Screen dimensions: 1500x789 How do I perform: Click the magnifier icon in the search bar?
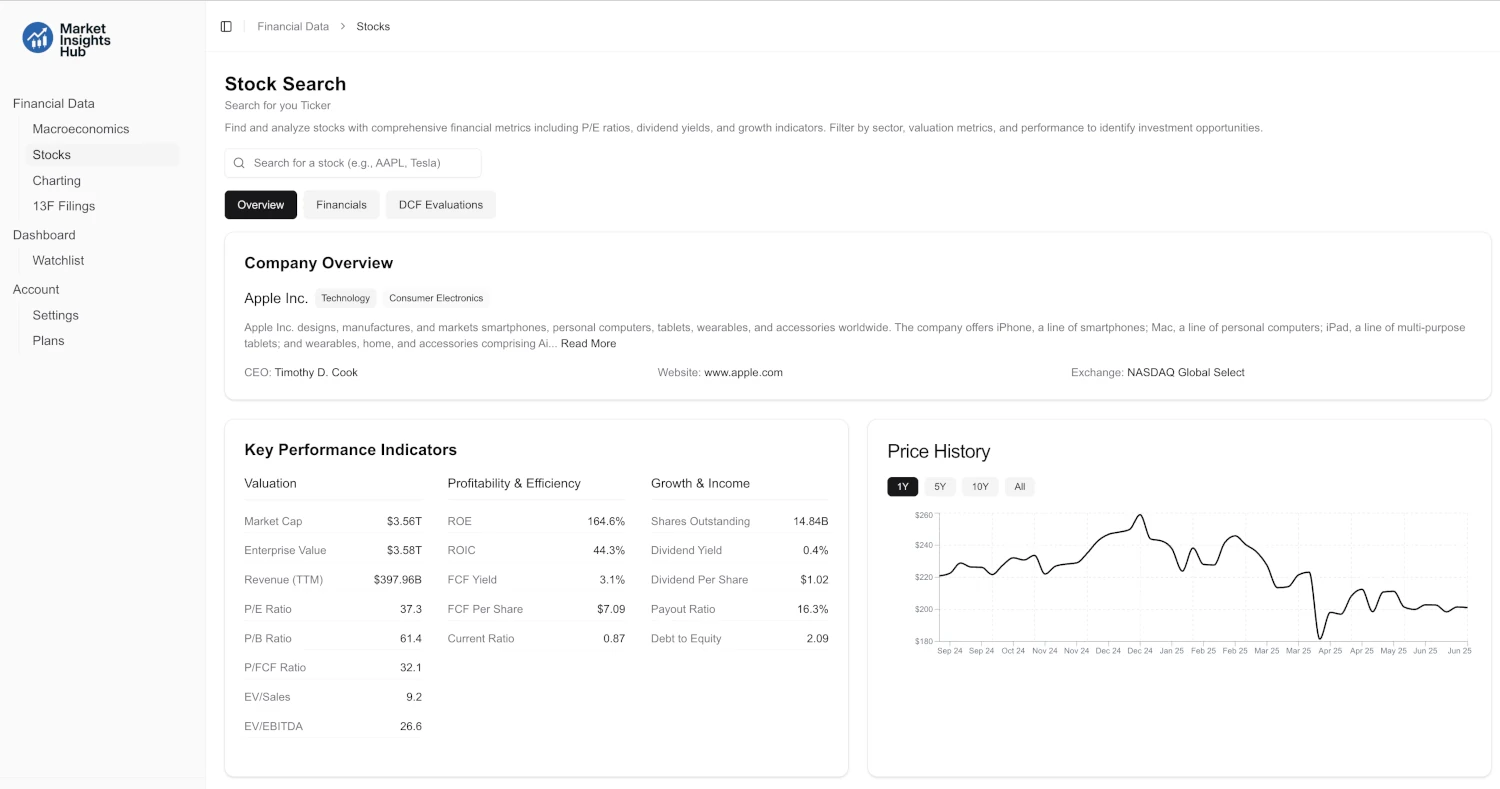(x=239, y=162)
